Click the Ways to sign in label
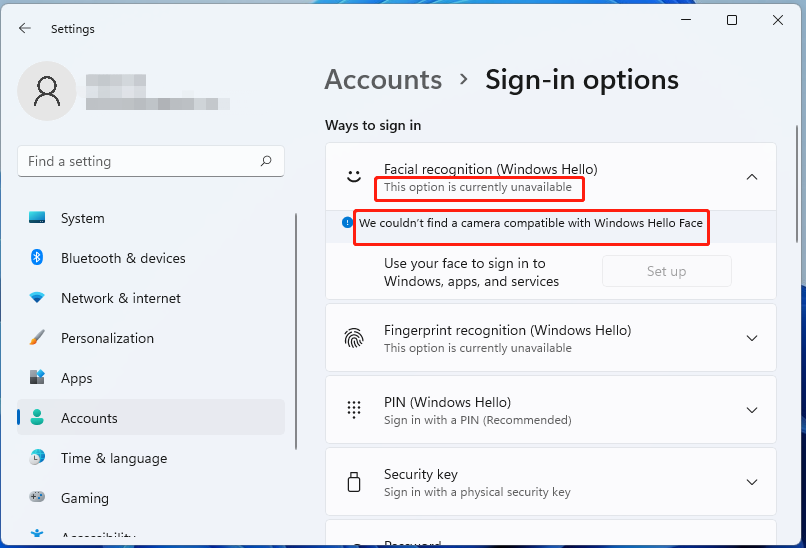 [x=373, y=125]
